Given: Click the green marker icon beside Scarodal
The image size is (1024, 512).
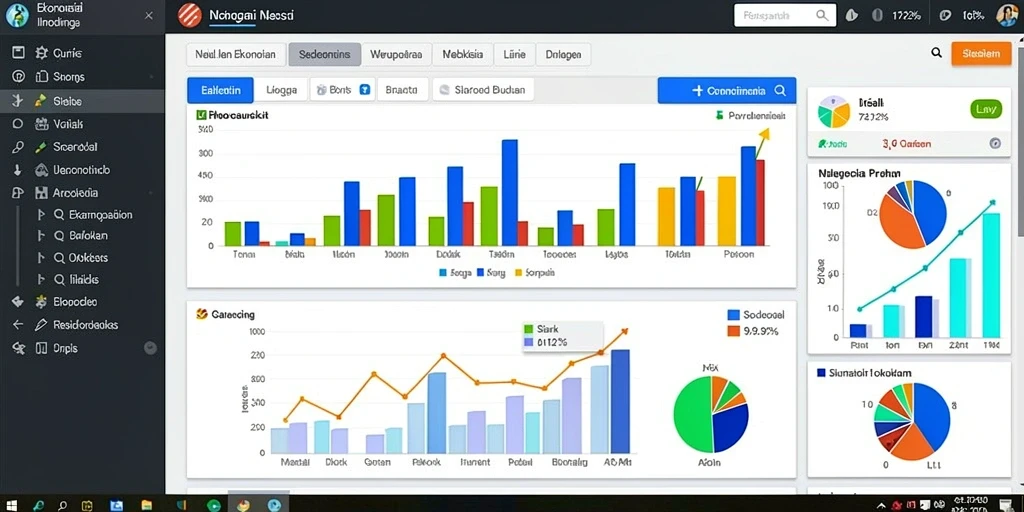Looking at the screenshot, I should pyautogui.click(x=40, y=147).
